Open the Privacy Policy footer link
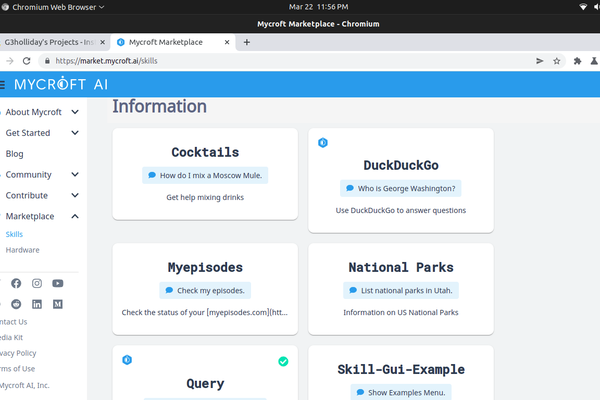Screen dimensions: 600x400 (x=18, y=353)
